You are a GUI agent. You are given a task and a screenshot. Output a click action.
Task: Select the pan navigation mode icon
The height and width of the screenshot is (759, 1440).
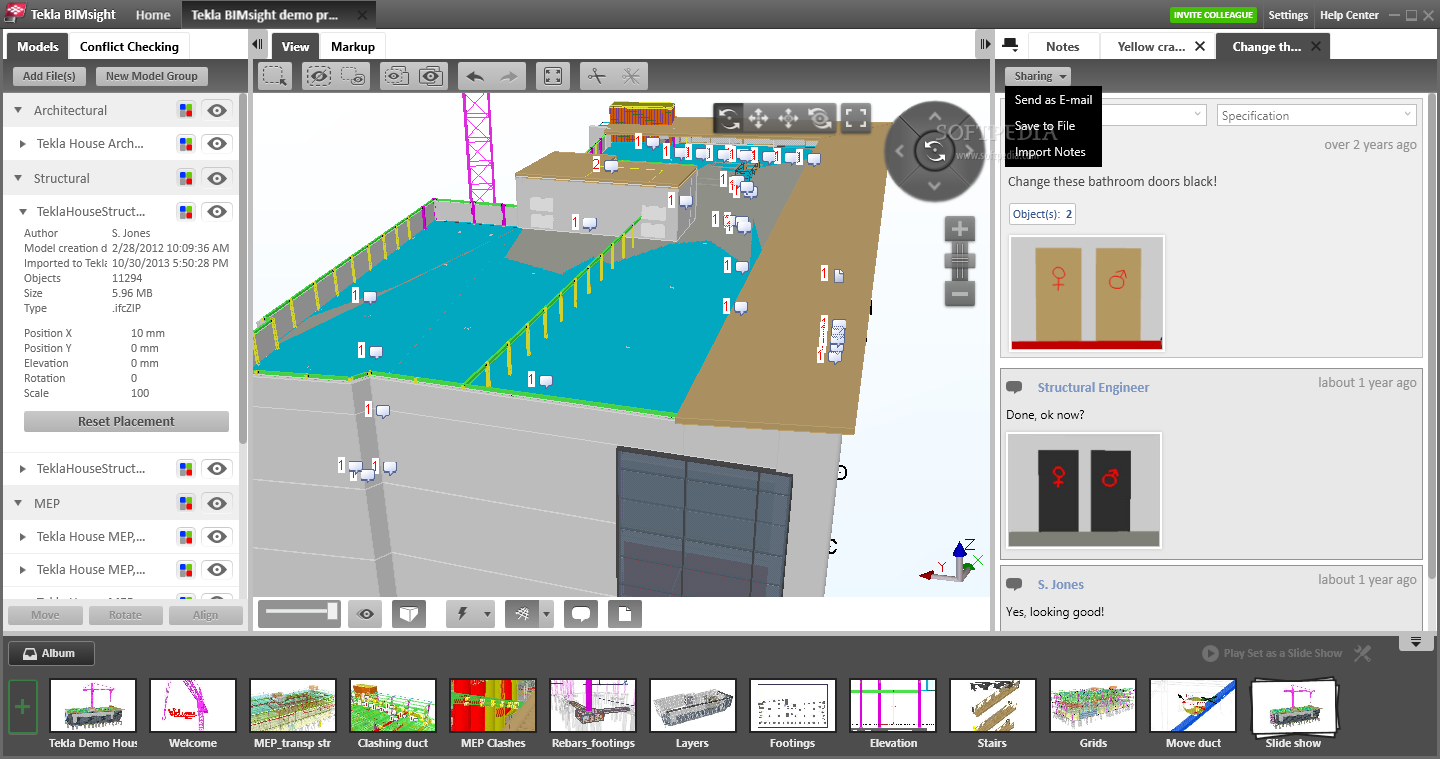(x=759, y=119)
